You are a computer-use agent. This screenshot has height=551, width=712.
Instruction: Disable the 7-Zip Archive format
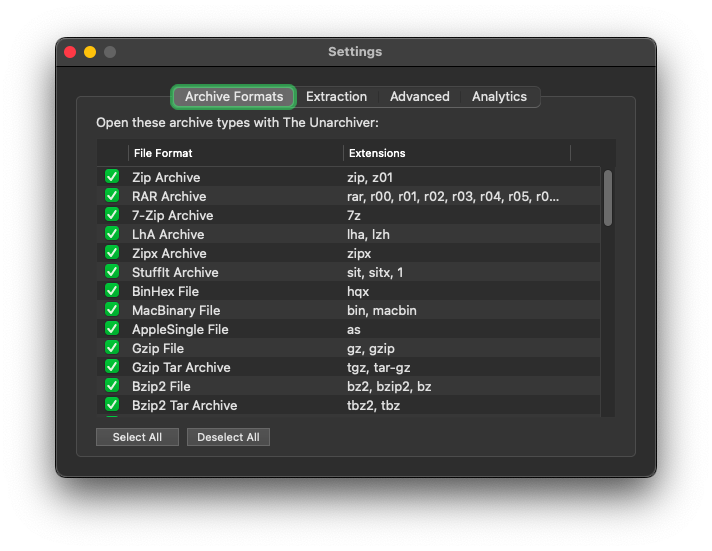pyautogui.click(x=112, y=215)
